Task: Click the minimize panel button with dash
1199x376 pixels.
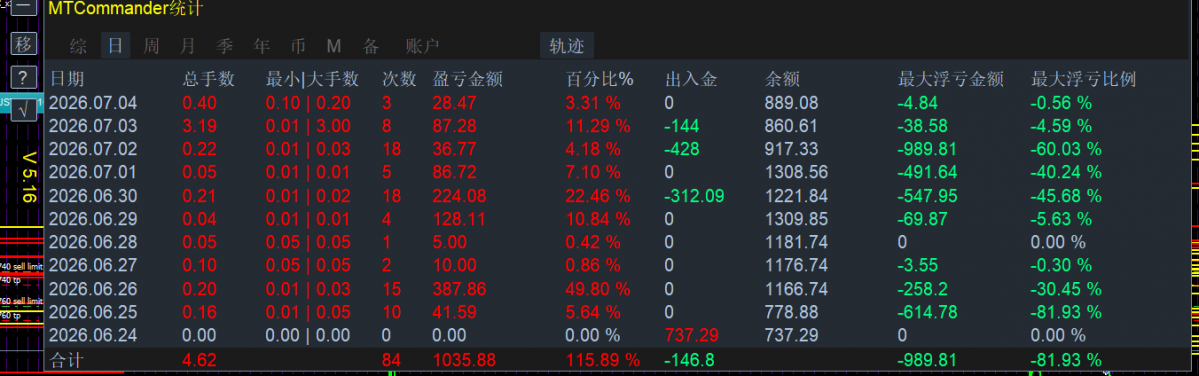Action: tap(24, 8)
